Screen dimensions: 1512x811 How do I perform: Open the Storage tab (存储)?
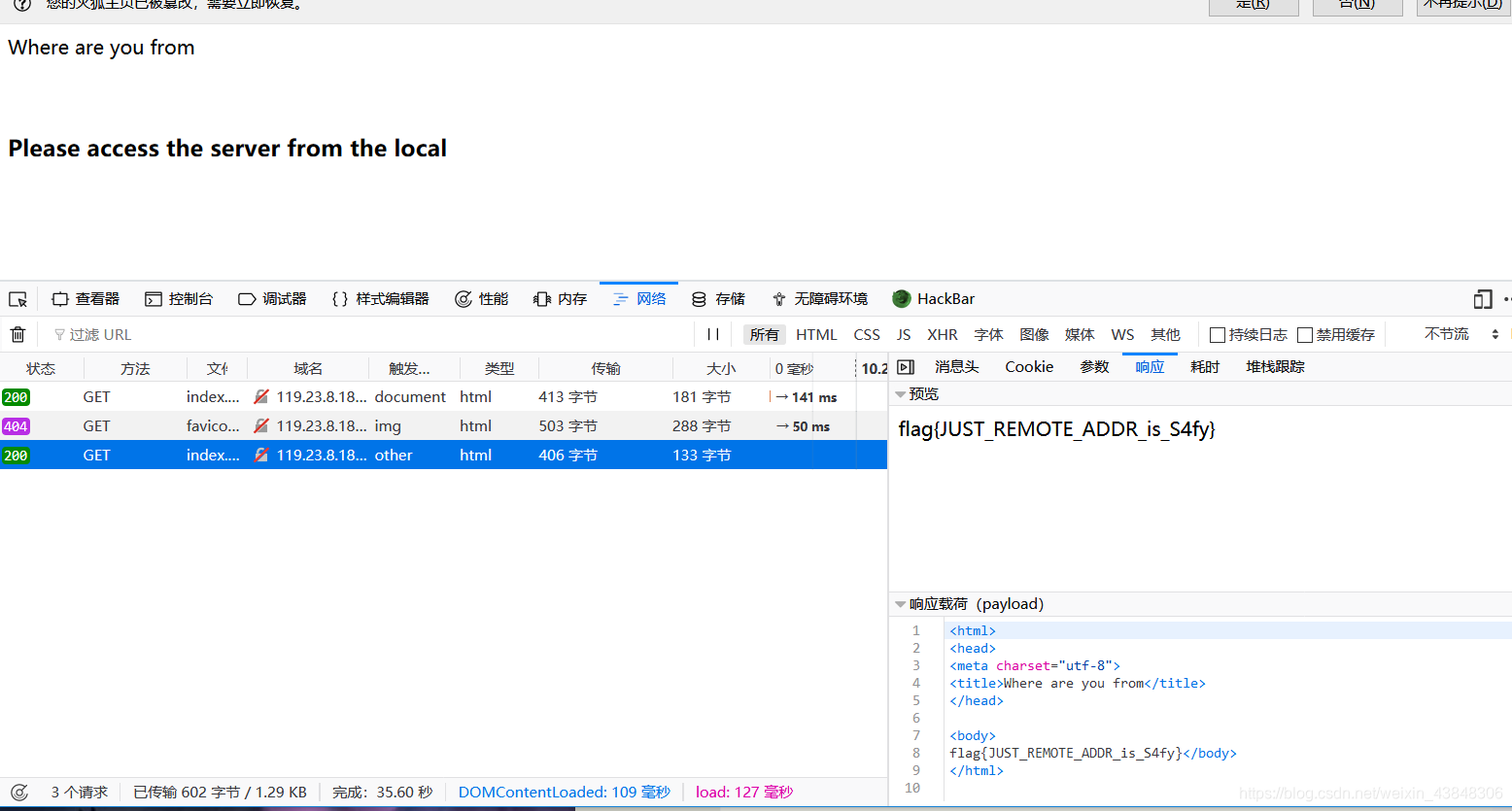718,299
